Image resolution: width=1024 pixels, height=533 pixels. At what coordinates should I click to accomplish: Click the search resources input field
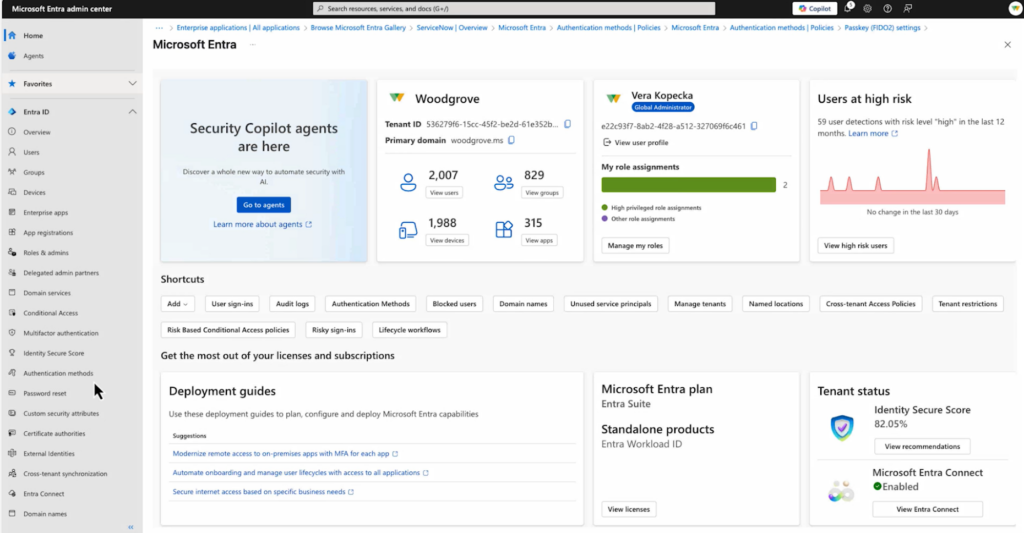pyautogui.click(x=514, y=8)
